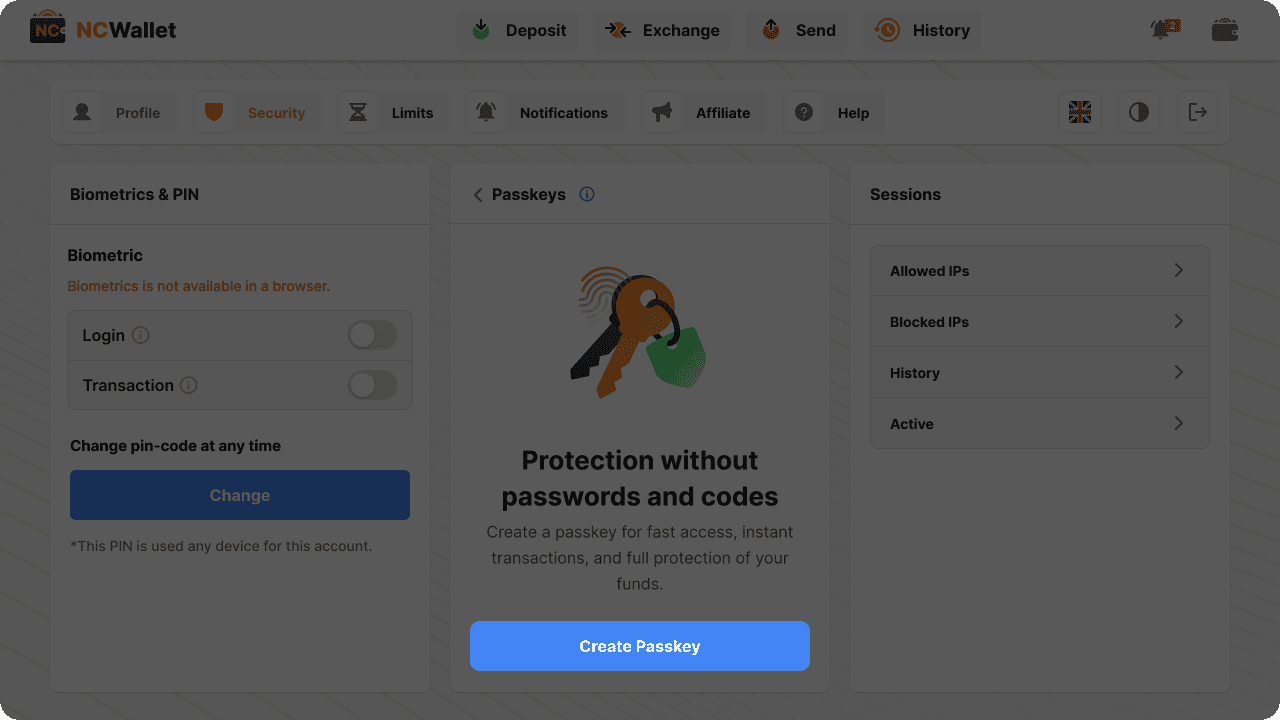Click the NC Wallet logo
The width and height of the screenshot is (1280, 720).
(x=104, y=30)
